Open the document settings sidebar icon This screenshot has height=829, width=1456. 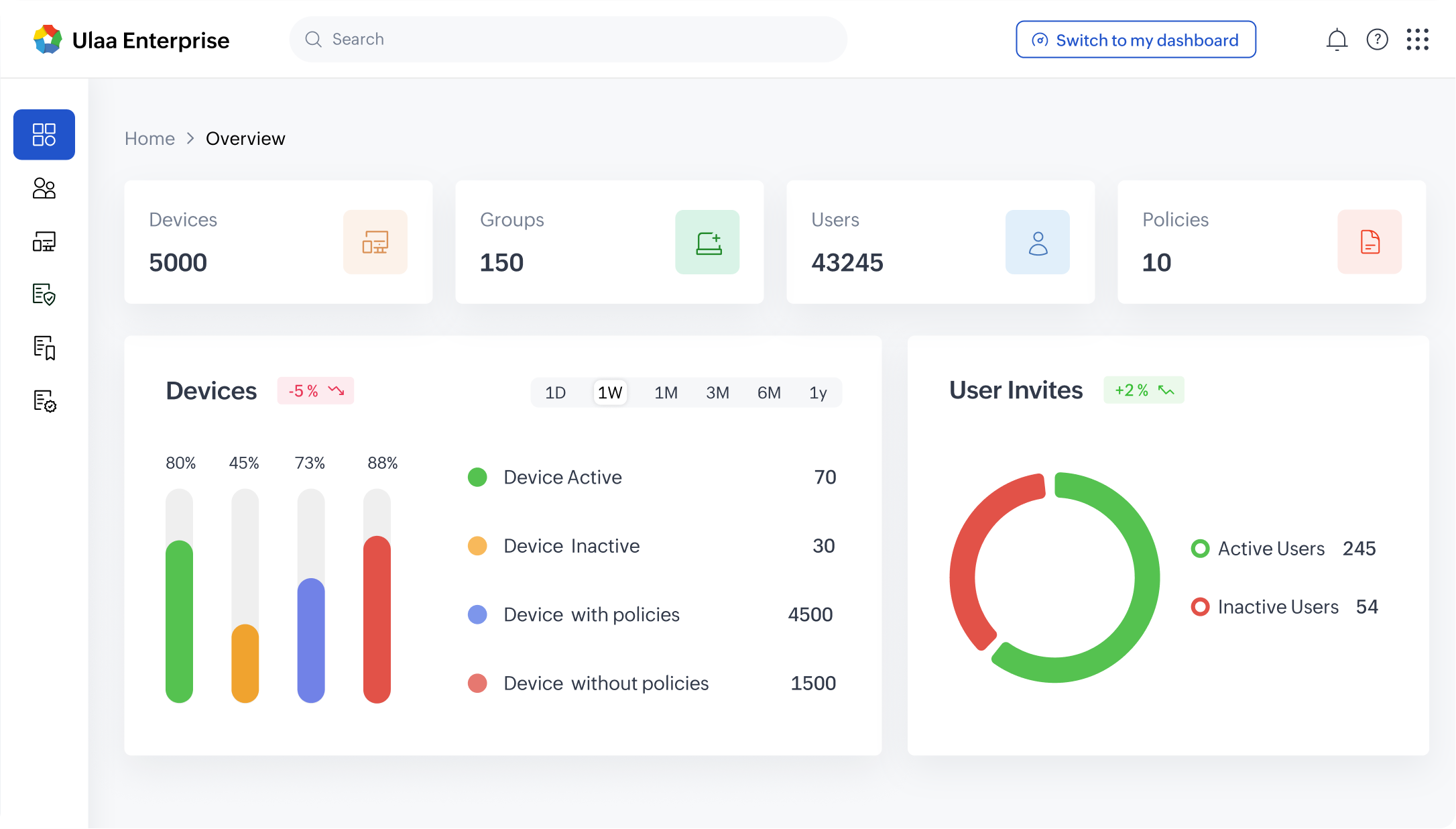(44, 401)
